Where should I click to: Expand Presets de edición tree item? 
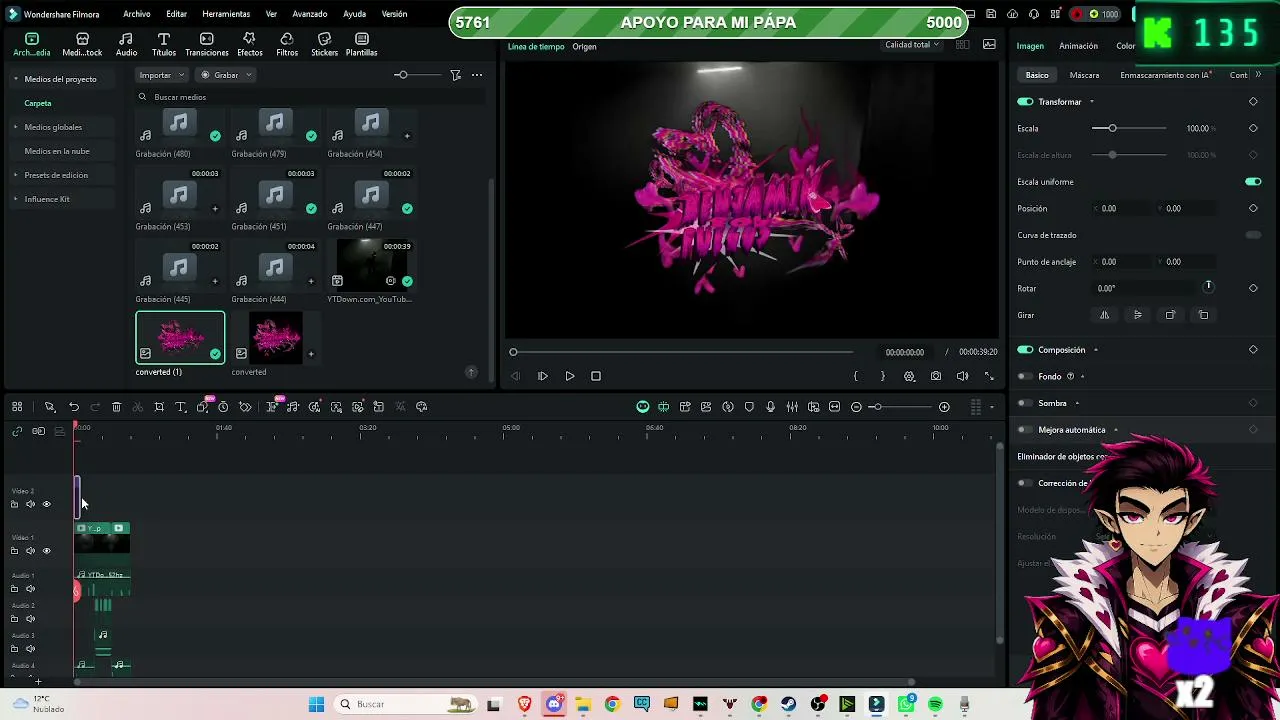[15, 175]
